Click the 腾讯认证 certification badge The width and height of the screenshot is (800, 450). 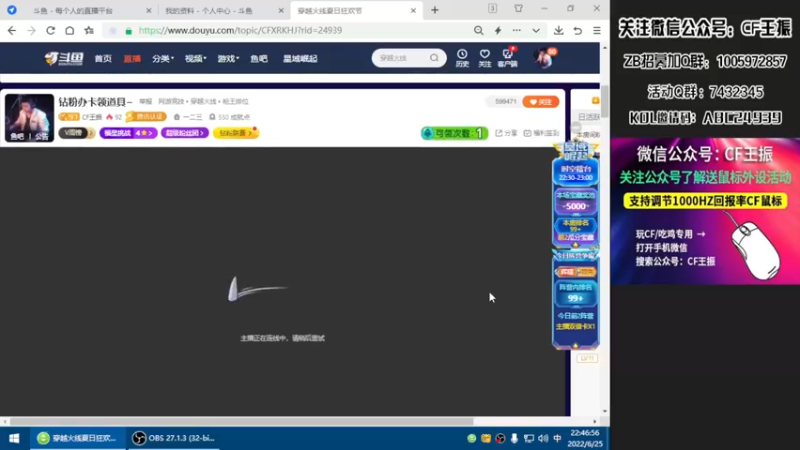(146, 117)
